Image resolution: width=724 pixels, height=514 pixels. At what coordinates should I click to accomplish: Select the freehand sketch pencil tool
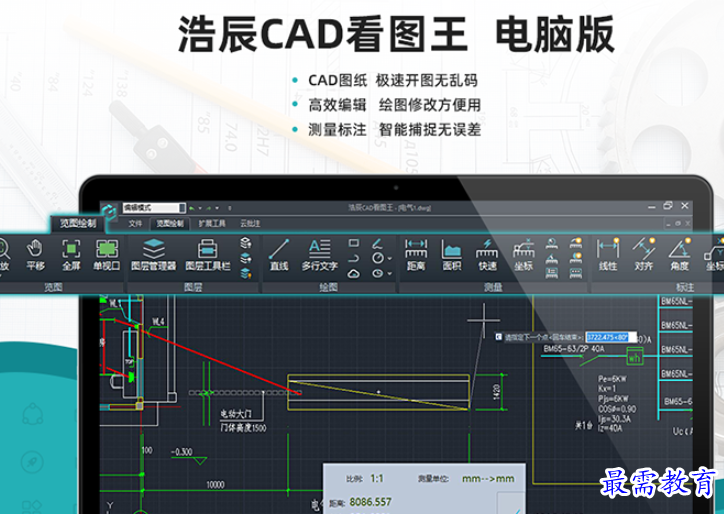pyautogui.click(x=377, y=243)
